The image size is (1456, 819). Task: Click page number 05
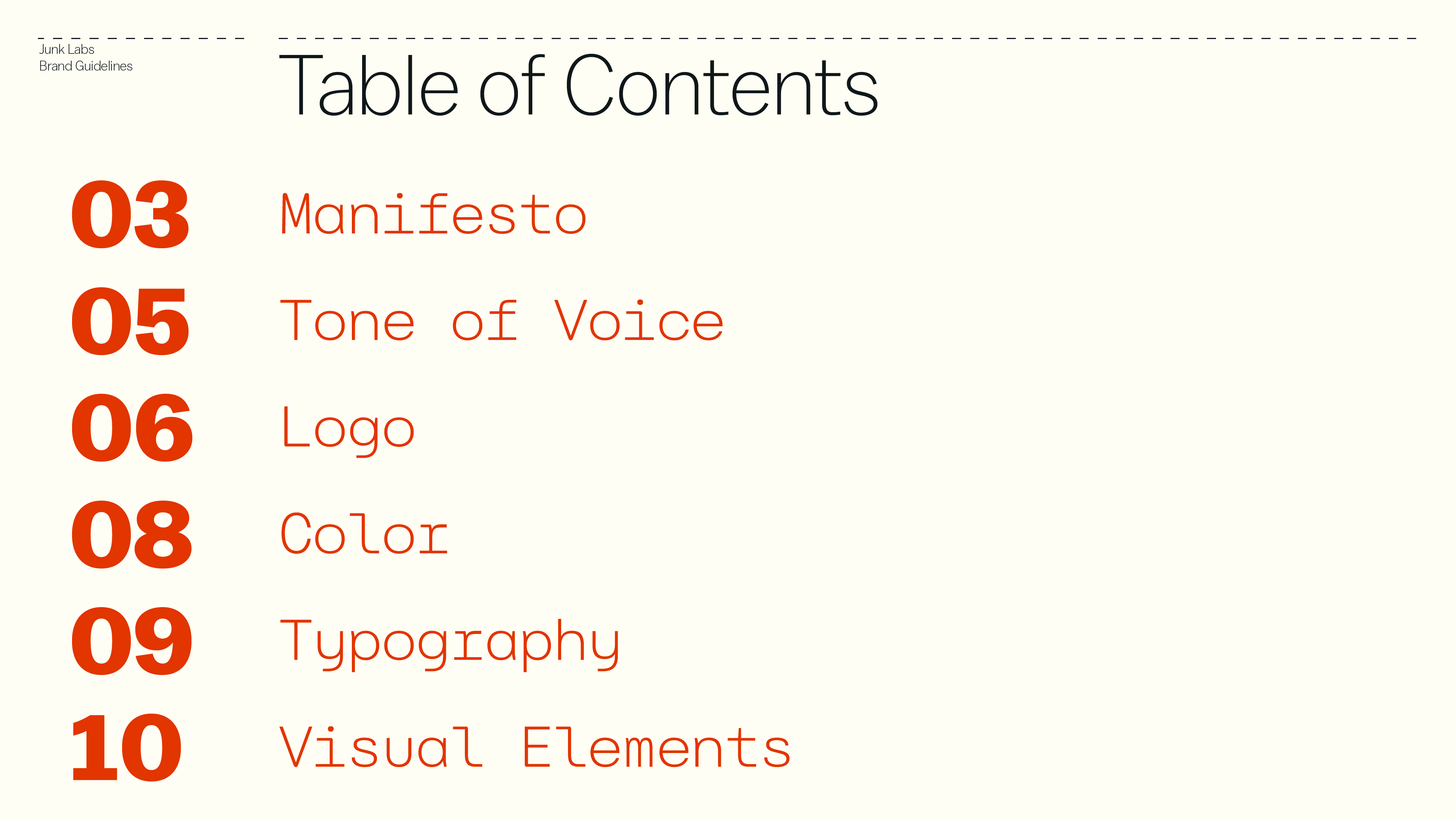click(x=130, y=321)
